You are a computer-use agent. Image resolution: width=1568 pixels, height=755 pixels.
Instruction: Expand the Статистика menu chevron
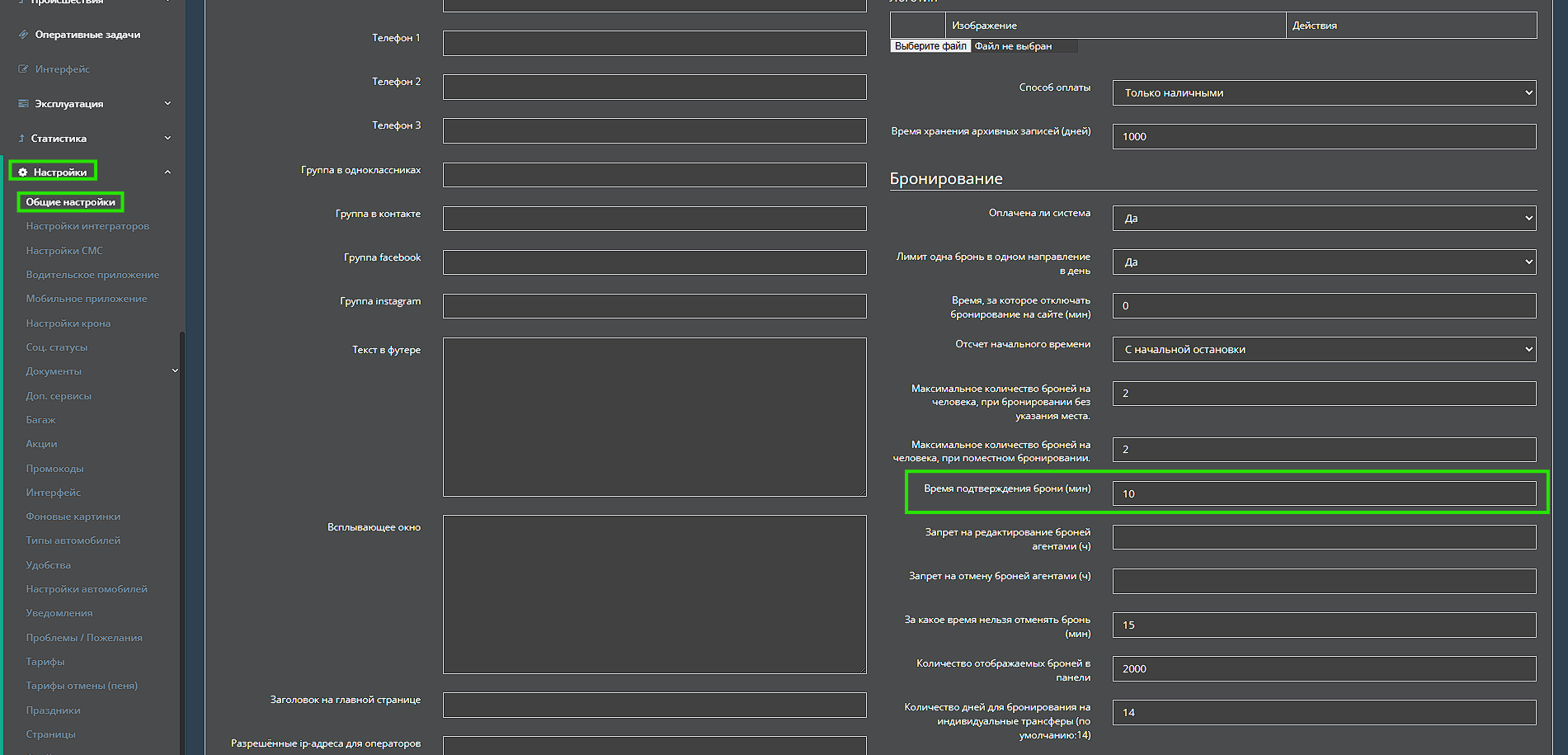[167, 139]
